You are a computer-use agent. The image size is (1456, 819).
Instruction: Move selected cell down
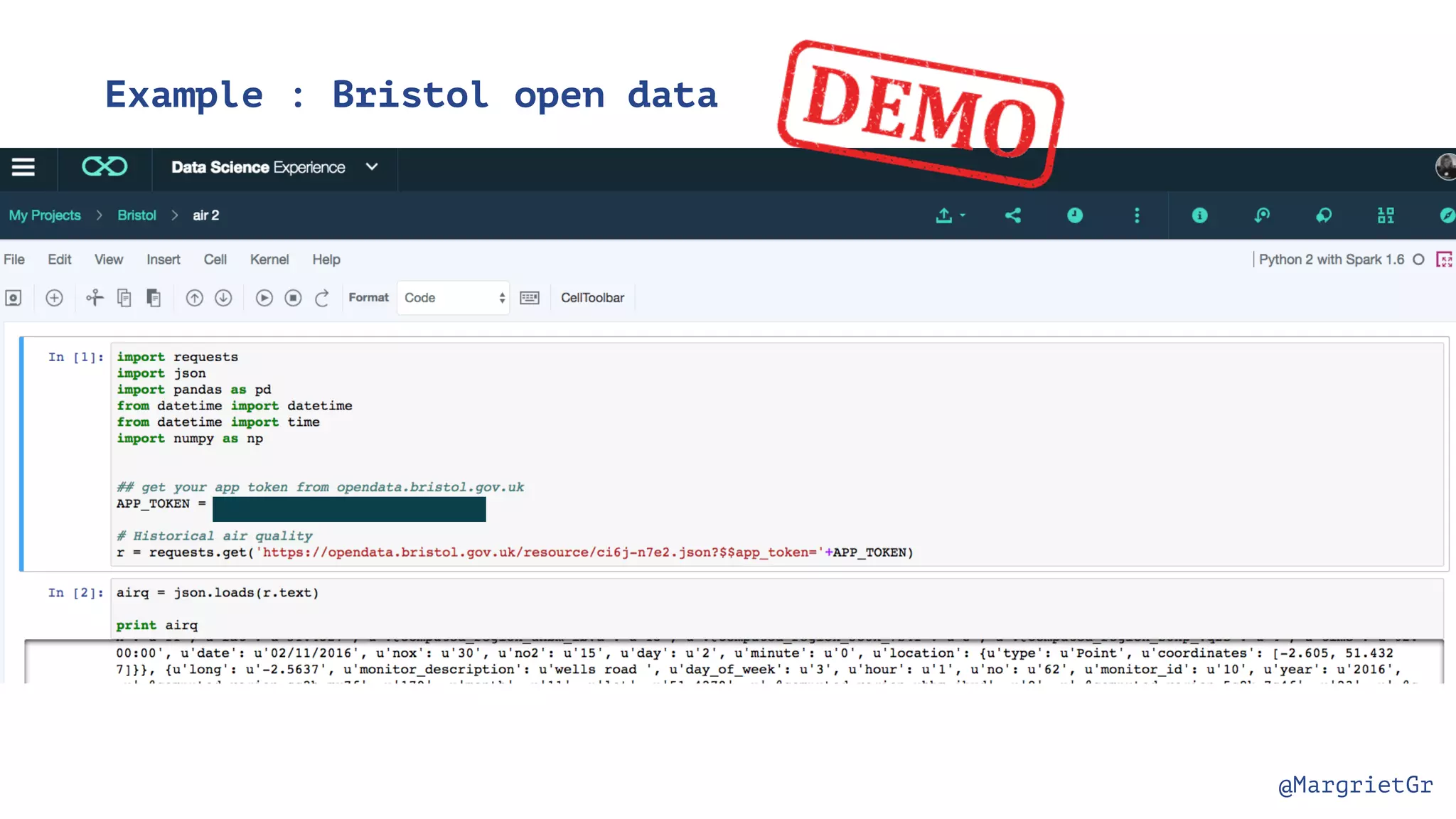click(x=223, y=298)
